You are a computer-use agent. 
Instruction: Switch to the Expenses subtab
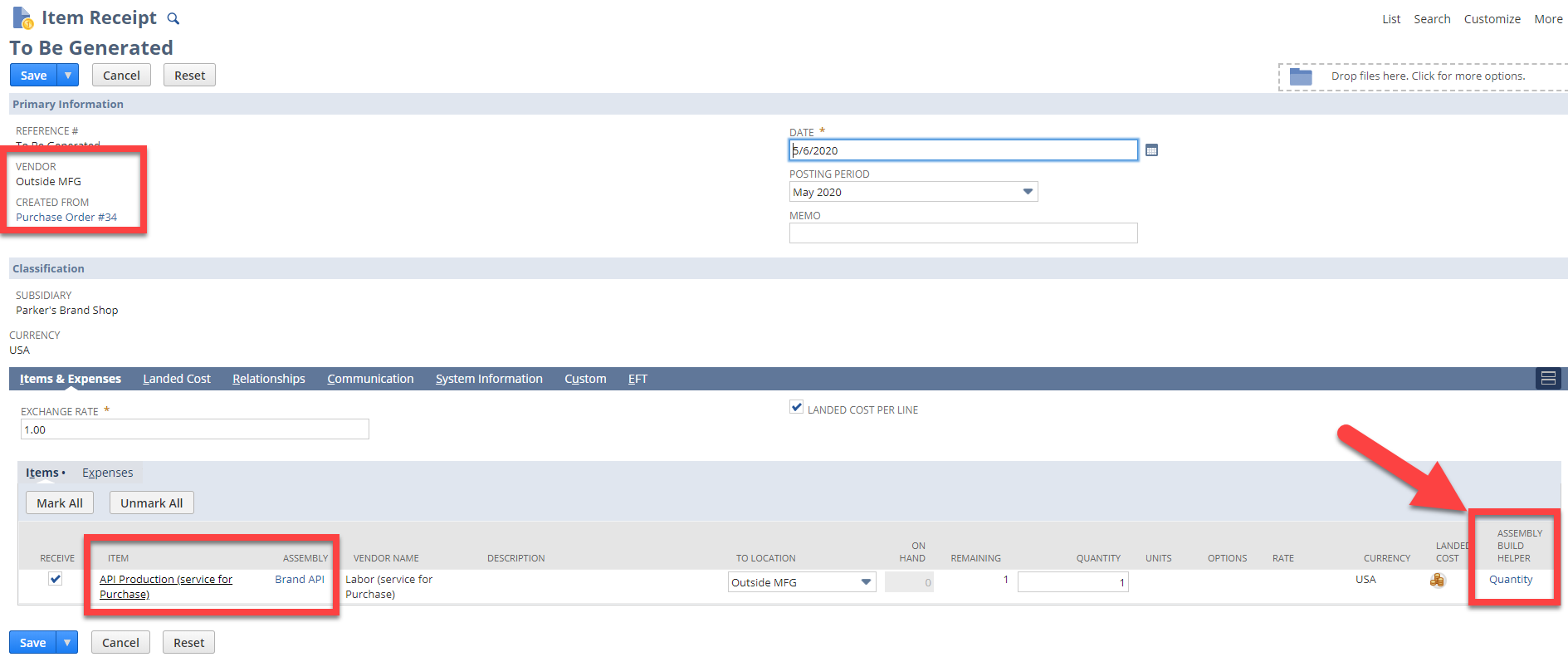107,473
